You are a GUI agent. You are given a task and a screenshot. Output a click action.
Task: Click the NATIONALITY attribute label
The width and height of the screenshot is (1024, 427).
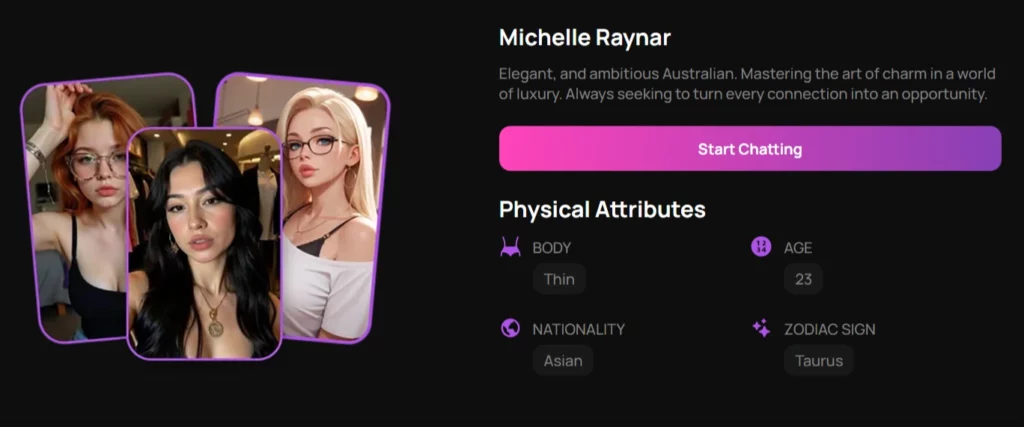point(579,329)
